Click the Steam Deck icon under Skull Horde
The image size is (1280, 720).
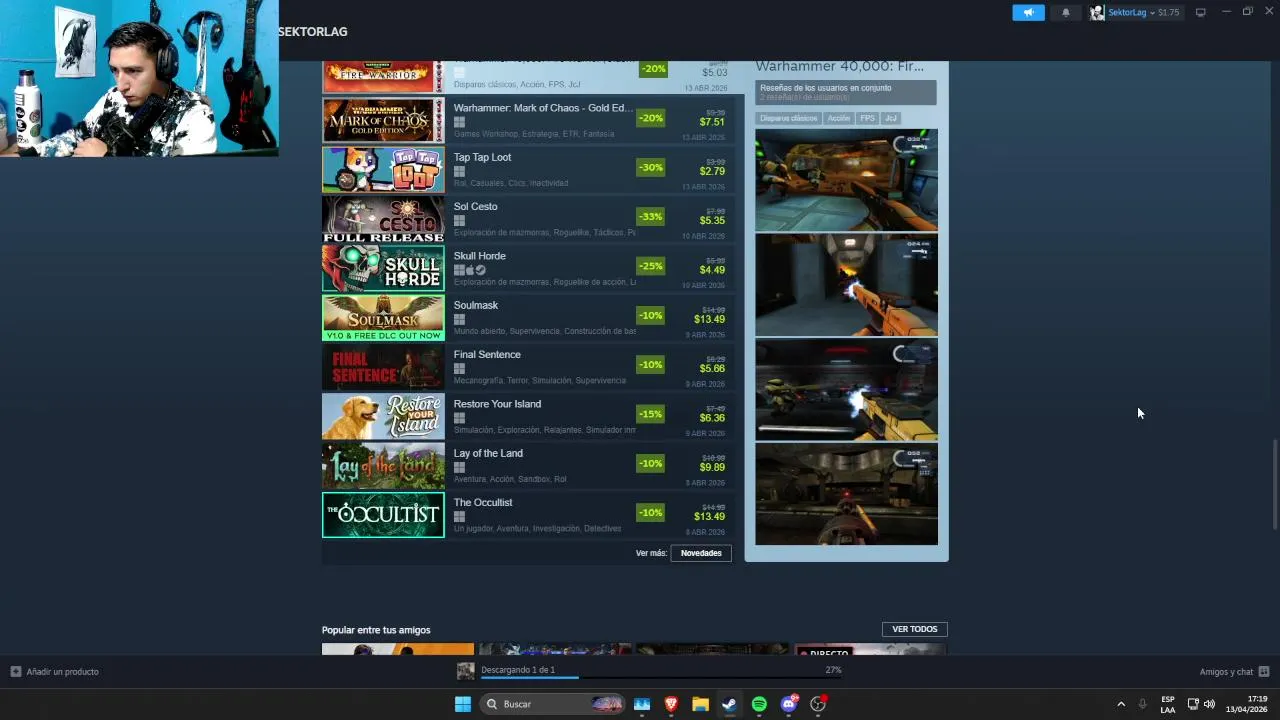click(x=481, y=270)
